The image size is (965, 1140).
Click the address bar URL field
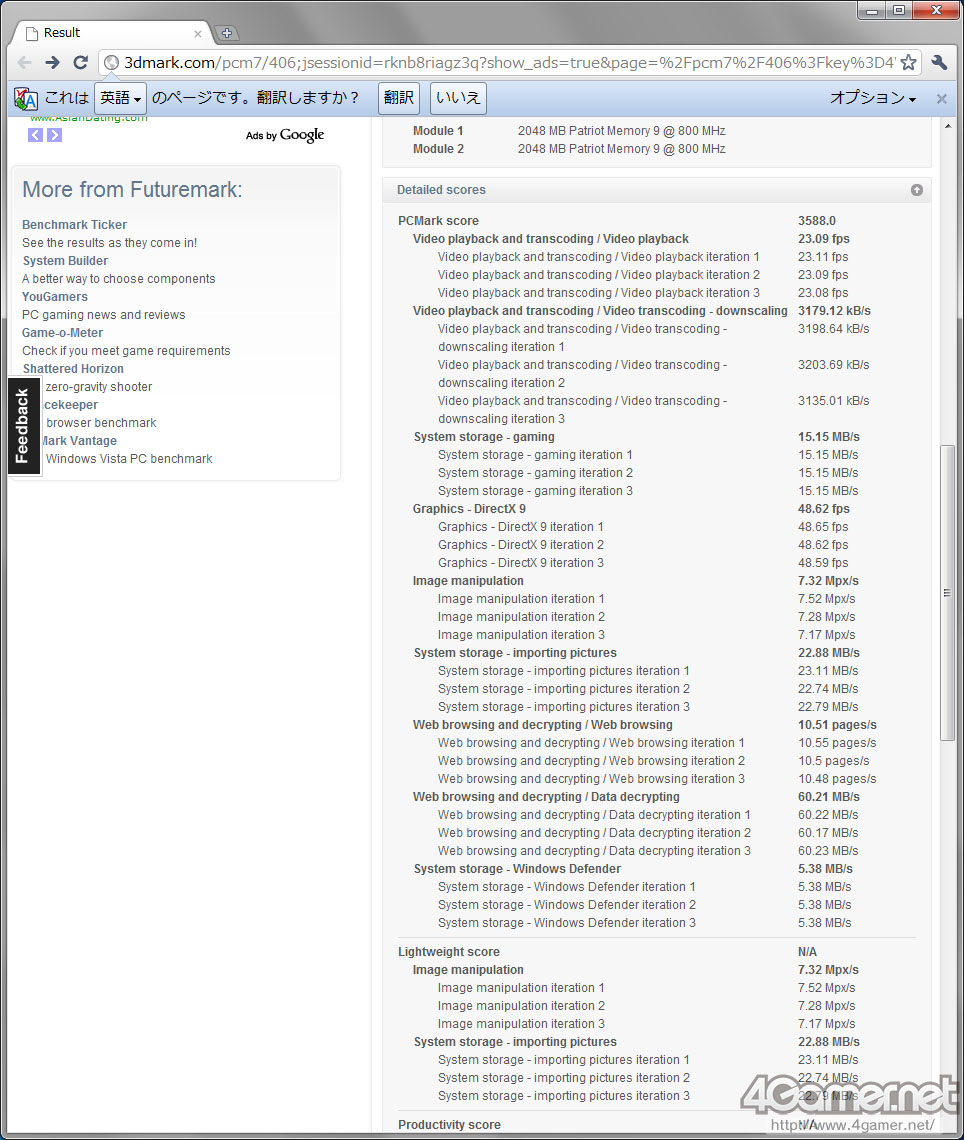(x=509, y=63)
